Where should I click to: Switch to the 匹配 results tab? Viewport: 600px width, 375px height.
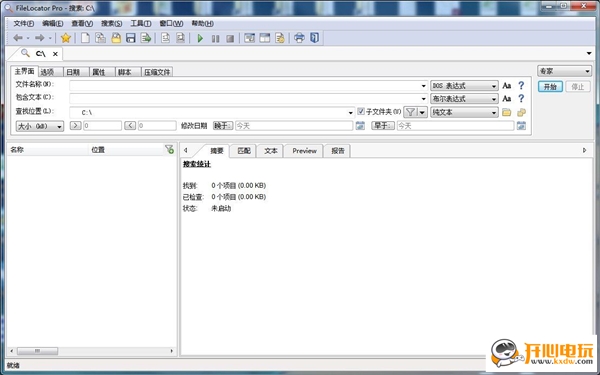pyautogui.click(x=244, y=151)
